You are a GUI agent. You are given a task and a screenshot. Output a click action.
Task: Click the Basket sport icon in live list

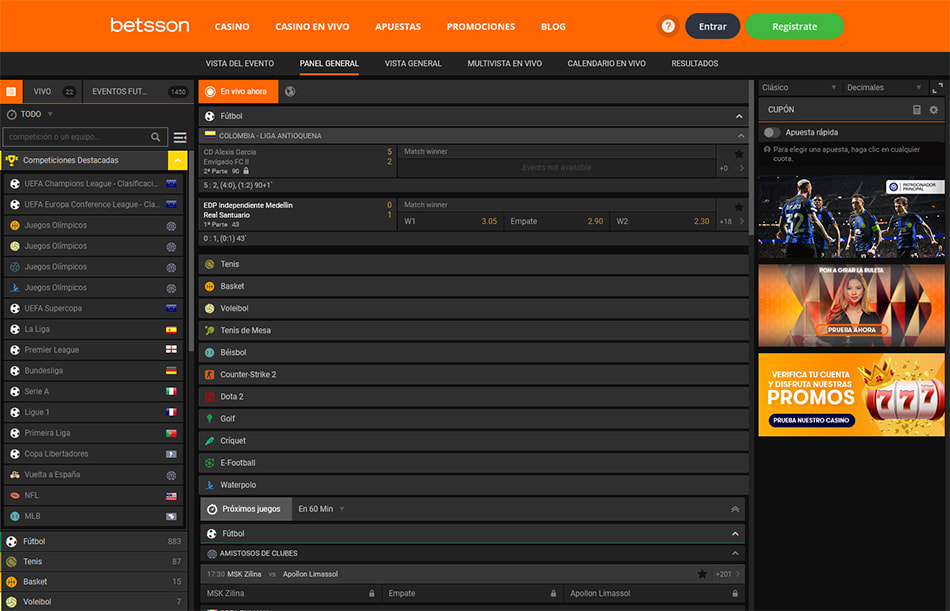[210, 286]
